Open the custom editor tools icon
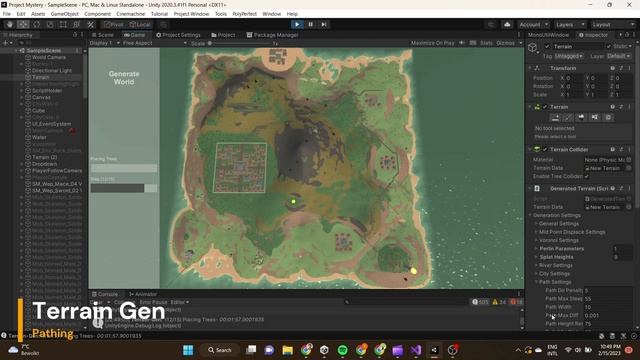The image size is (640, 360). (91, 24)
